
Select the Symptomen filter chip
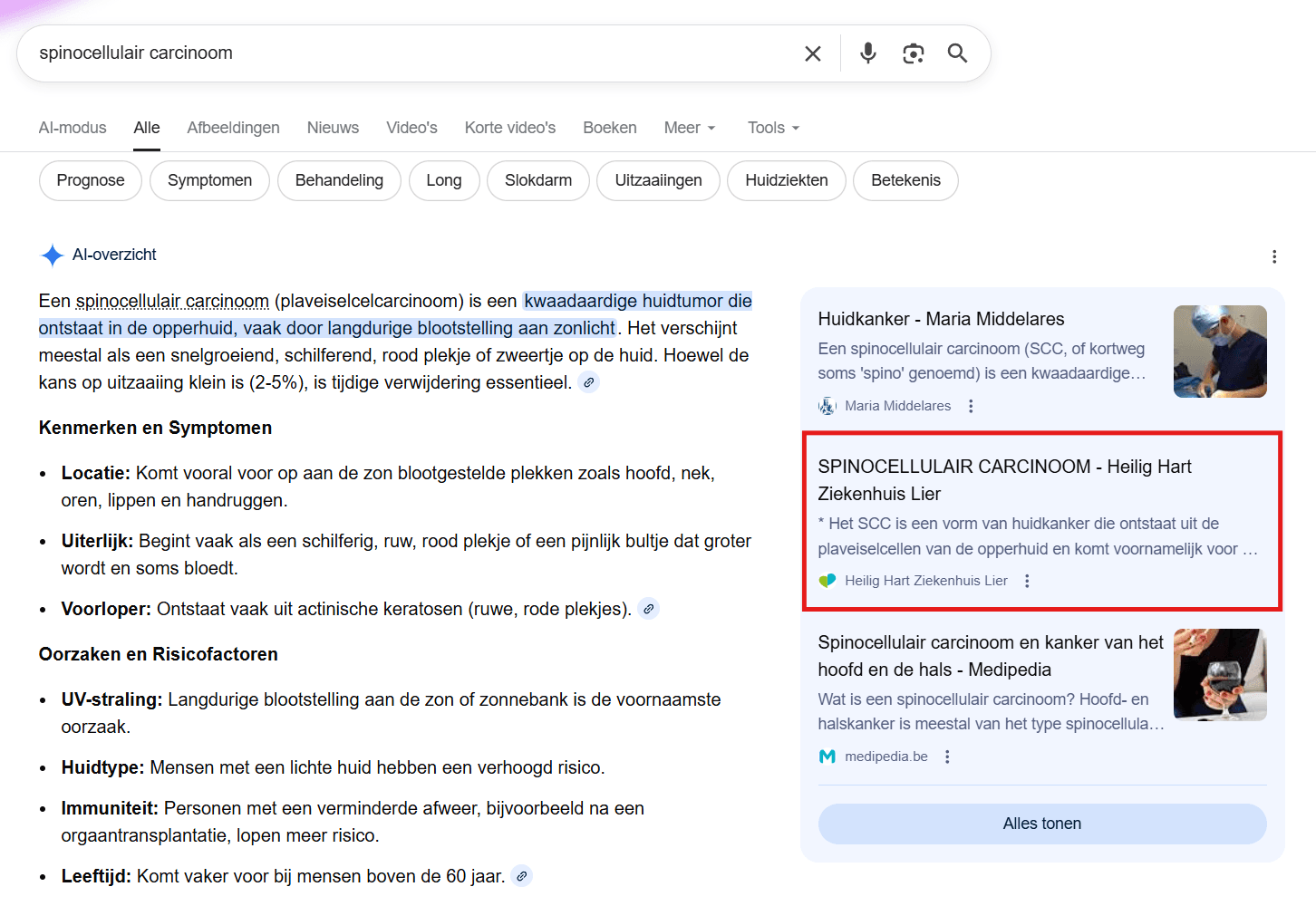209,180
